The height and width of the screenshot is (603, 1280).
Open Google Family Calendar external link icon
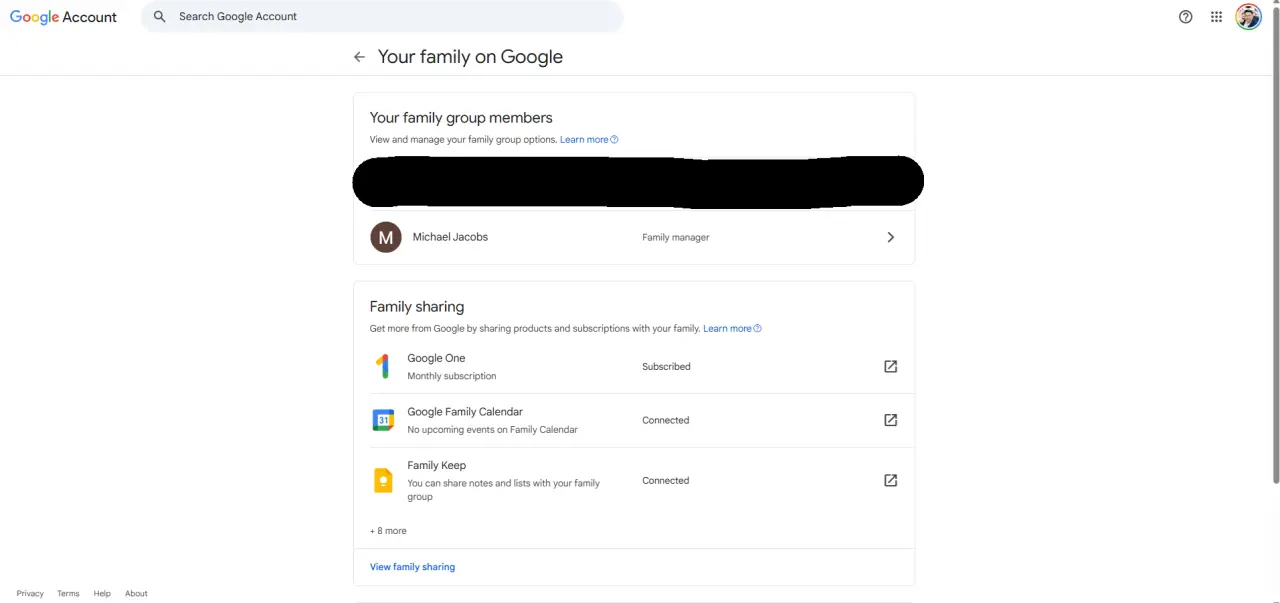coord(891,420)
